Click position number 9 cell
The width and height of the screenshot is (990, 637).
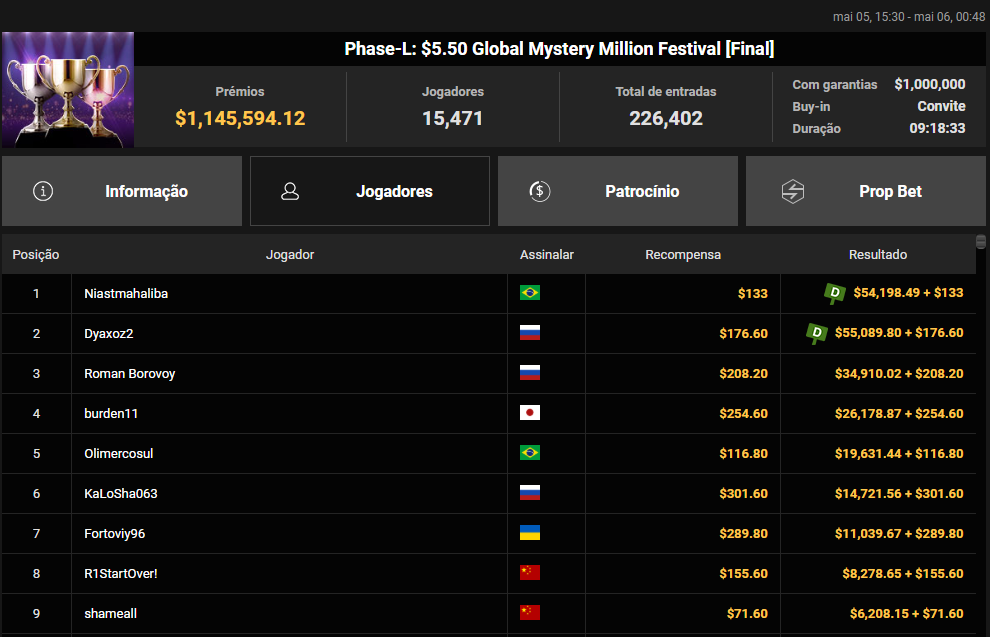pos(37,614)
